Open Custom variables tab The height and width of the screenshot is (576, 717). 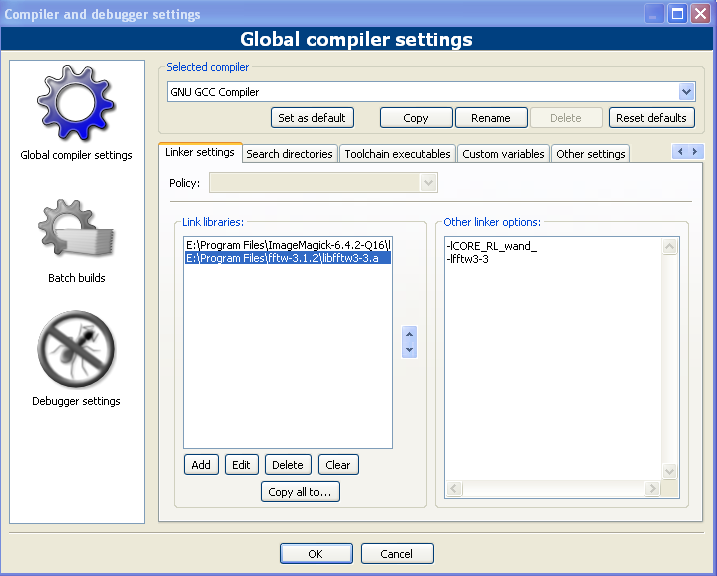pos(503,154)
